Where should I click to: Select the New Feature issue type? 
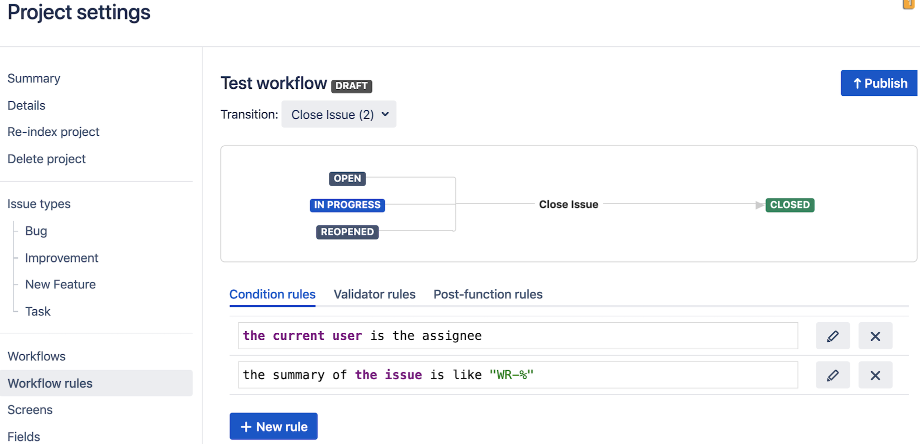click(x=60, y=284)
